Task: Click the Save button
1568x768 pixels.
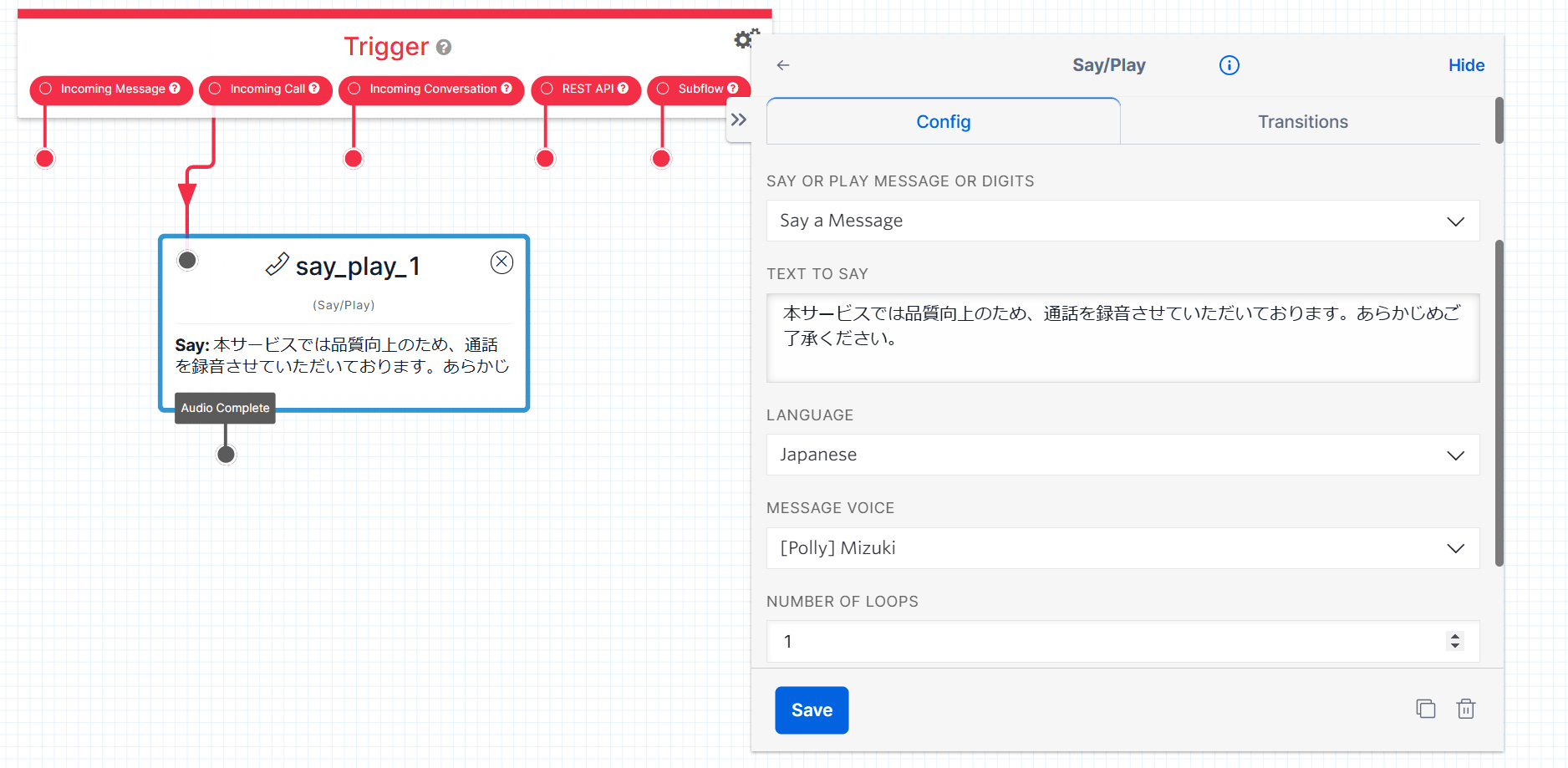Action: click(812, 710)
